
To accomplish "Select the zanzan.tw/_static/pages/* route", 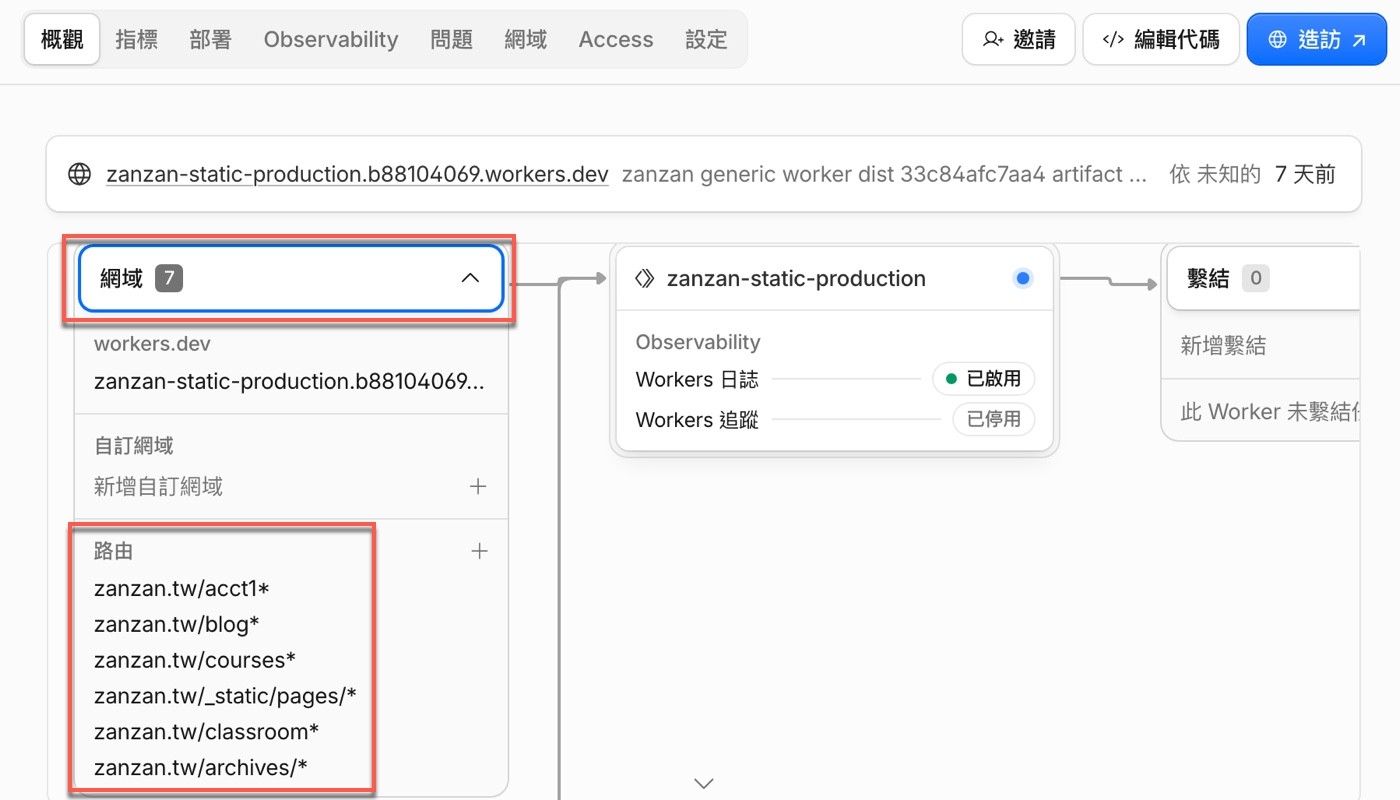I will [x=225, y=696].
